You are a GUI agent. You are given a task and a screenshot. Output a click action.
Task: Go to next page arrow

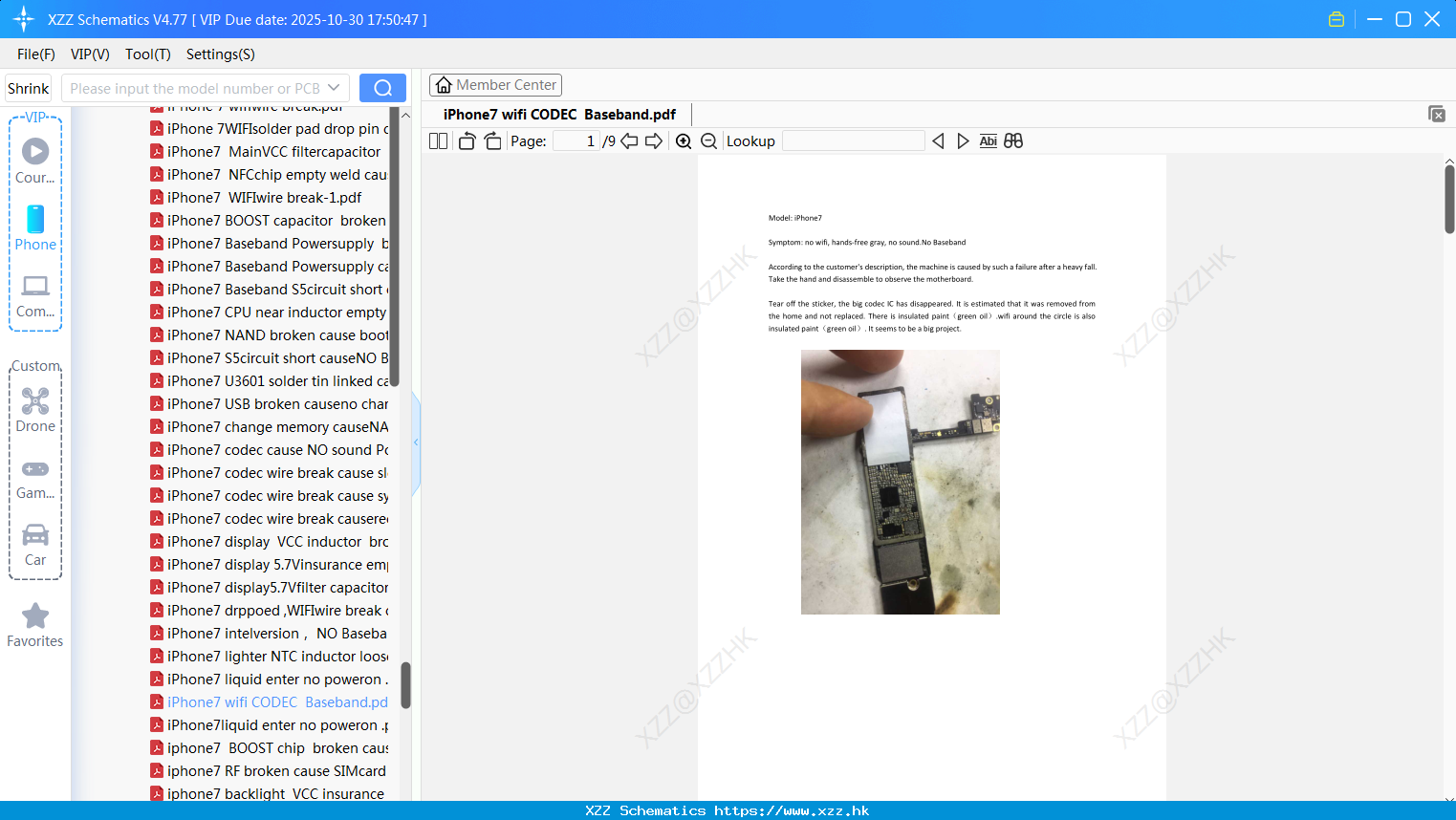tap(654, 140)
